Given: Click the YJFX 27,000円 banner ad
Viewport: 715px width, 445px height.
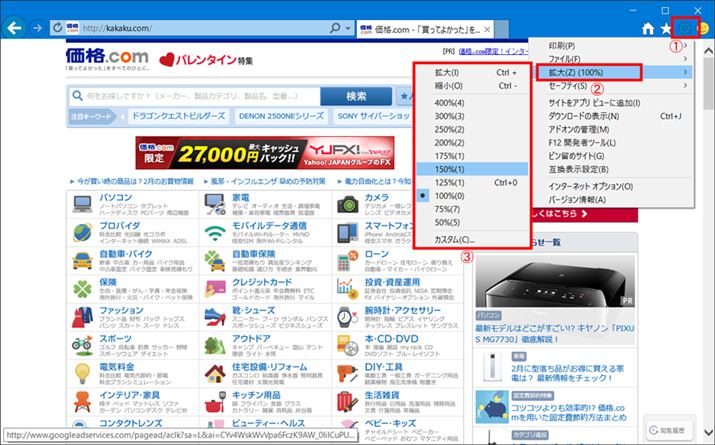Looking at the screenshot, I should tap(264, 153).
